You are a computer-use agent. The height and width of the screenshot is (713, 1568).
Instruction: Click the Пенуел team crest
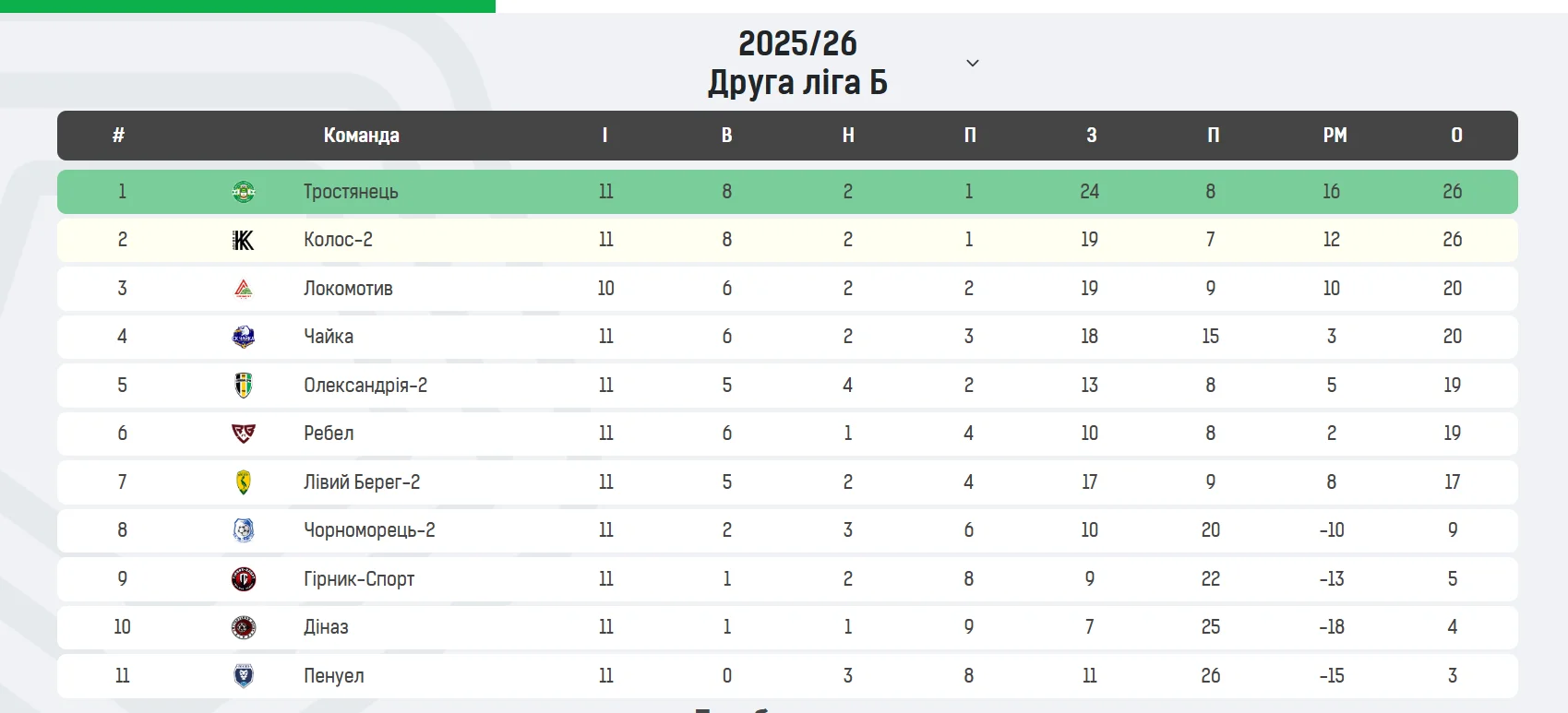(x=244, y=676)
